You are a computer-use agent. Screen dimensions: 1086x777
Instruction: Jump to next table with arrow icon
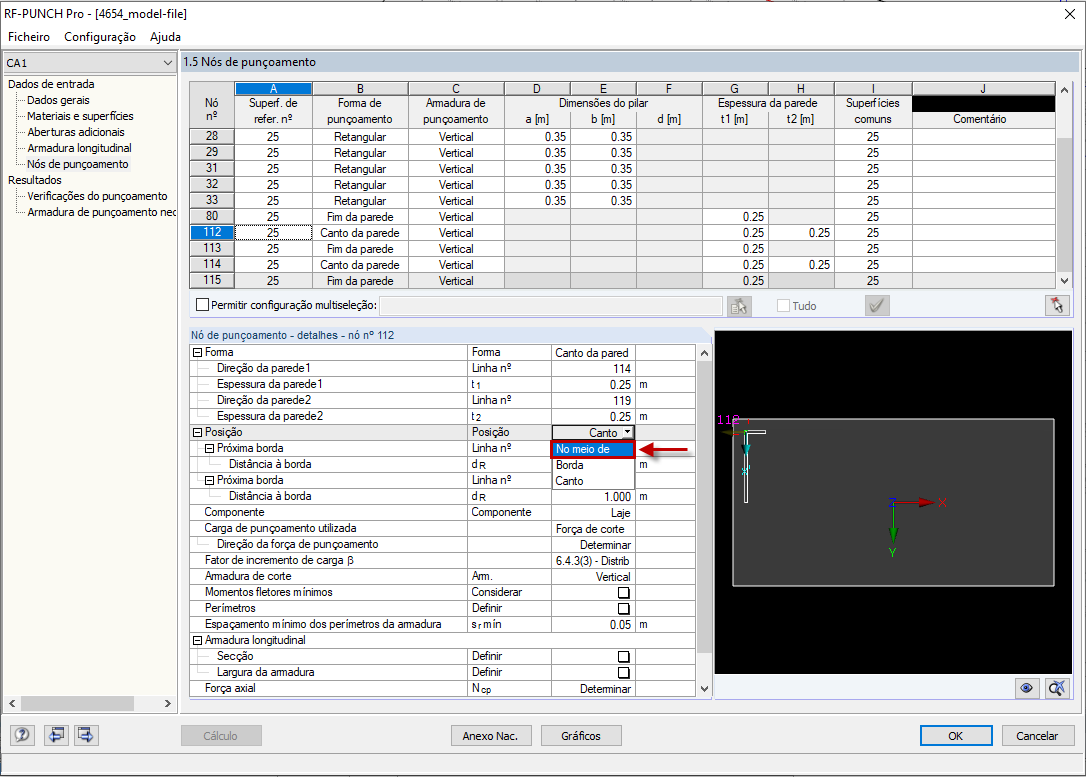tap(85, 735)
